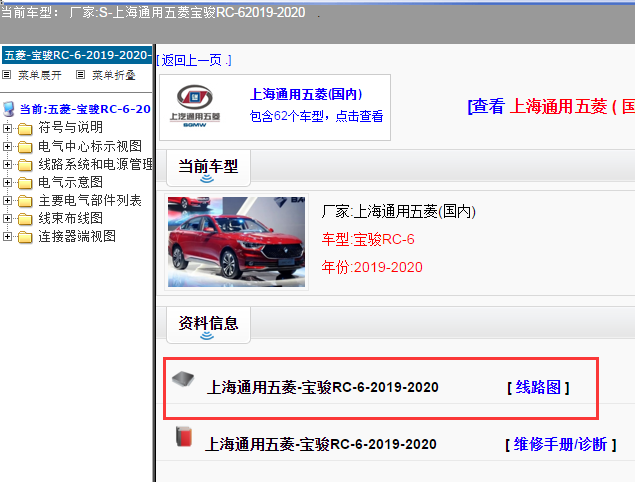Click the folder icon beside 线路系统和电源管理

coord(25,165)
